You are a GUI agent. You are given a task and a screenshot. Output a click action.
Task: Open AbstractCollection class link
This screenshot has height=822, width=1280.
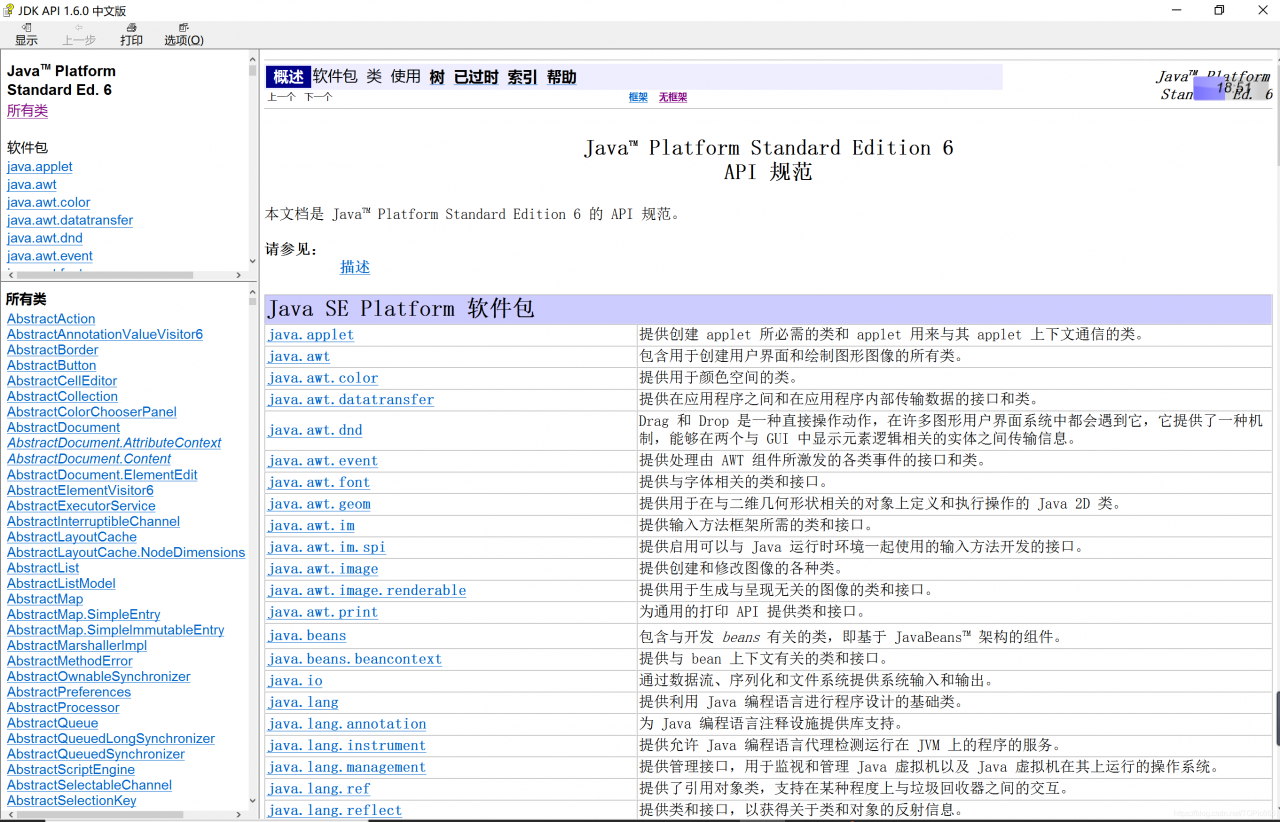pyautogui.click(x=62, y=397)
